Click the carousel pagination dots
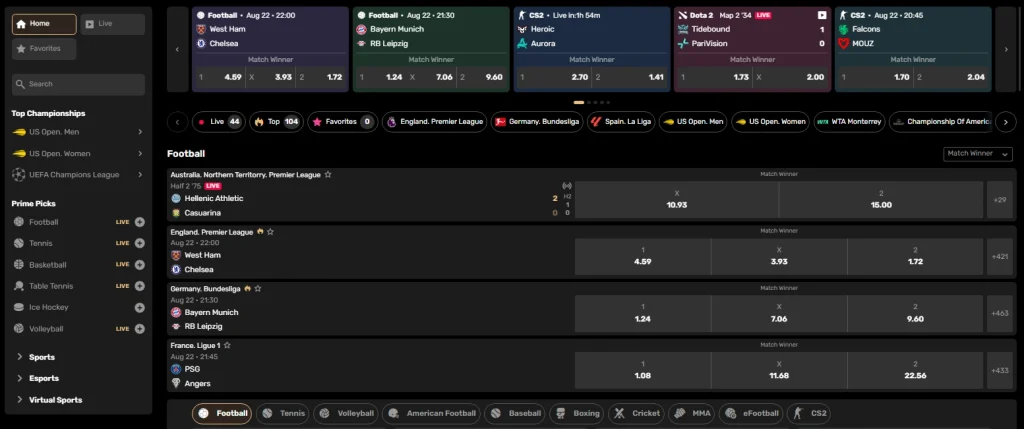 590,102
